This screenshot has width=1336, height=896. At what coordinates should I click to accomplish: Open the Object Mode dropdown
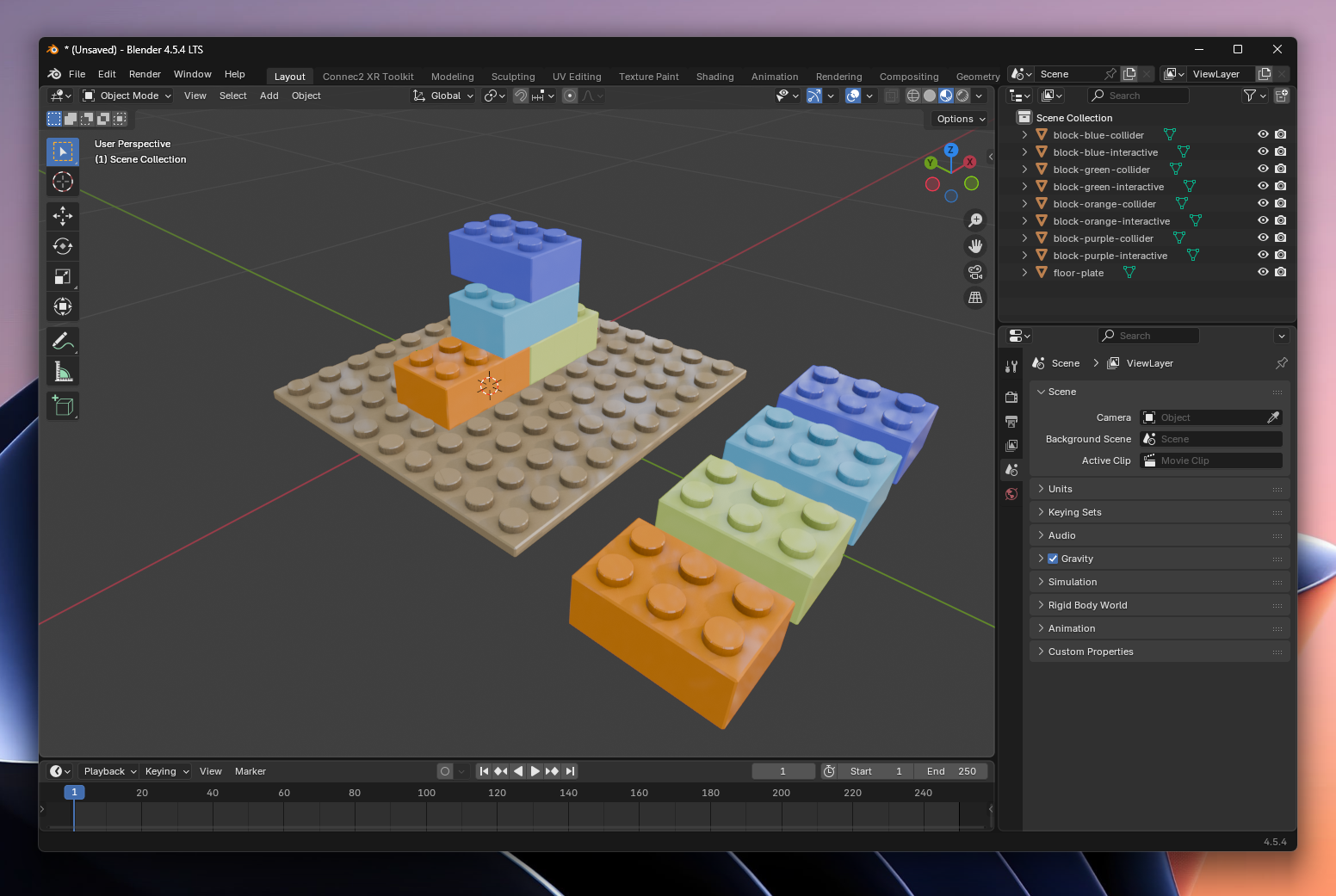point(127,96)
